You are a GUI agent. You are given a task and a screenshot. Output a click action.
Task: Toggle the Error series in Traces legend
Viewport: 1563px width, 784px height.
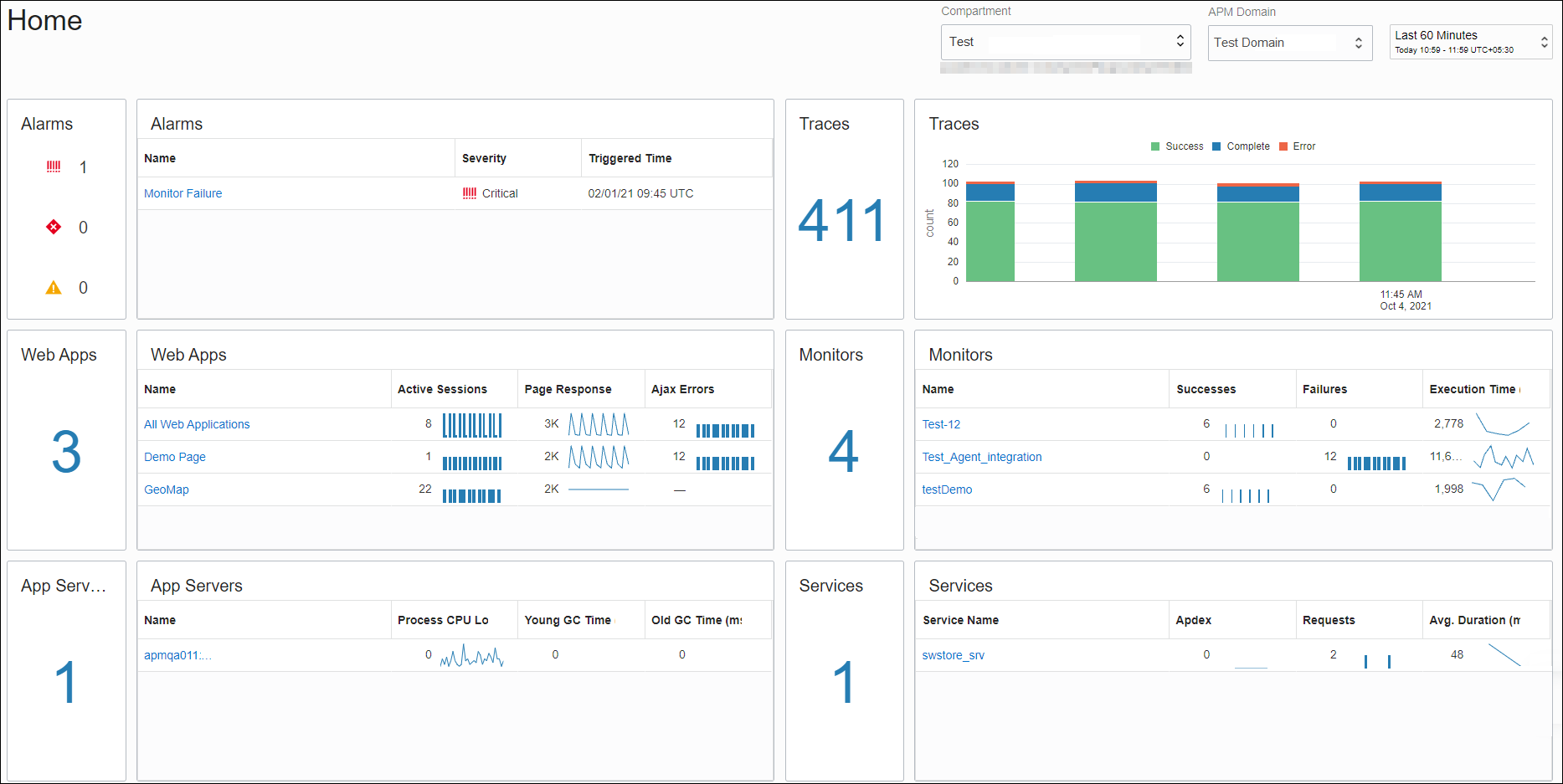point(1296,146)
